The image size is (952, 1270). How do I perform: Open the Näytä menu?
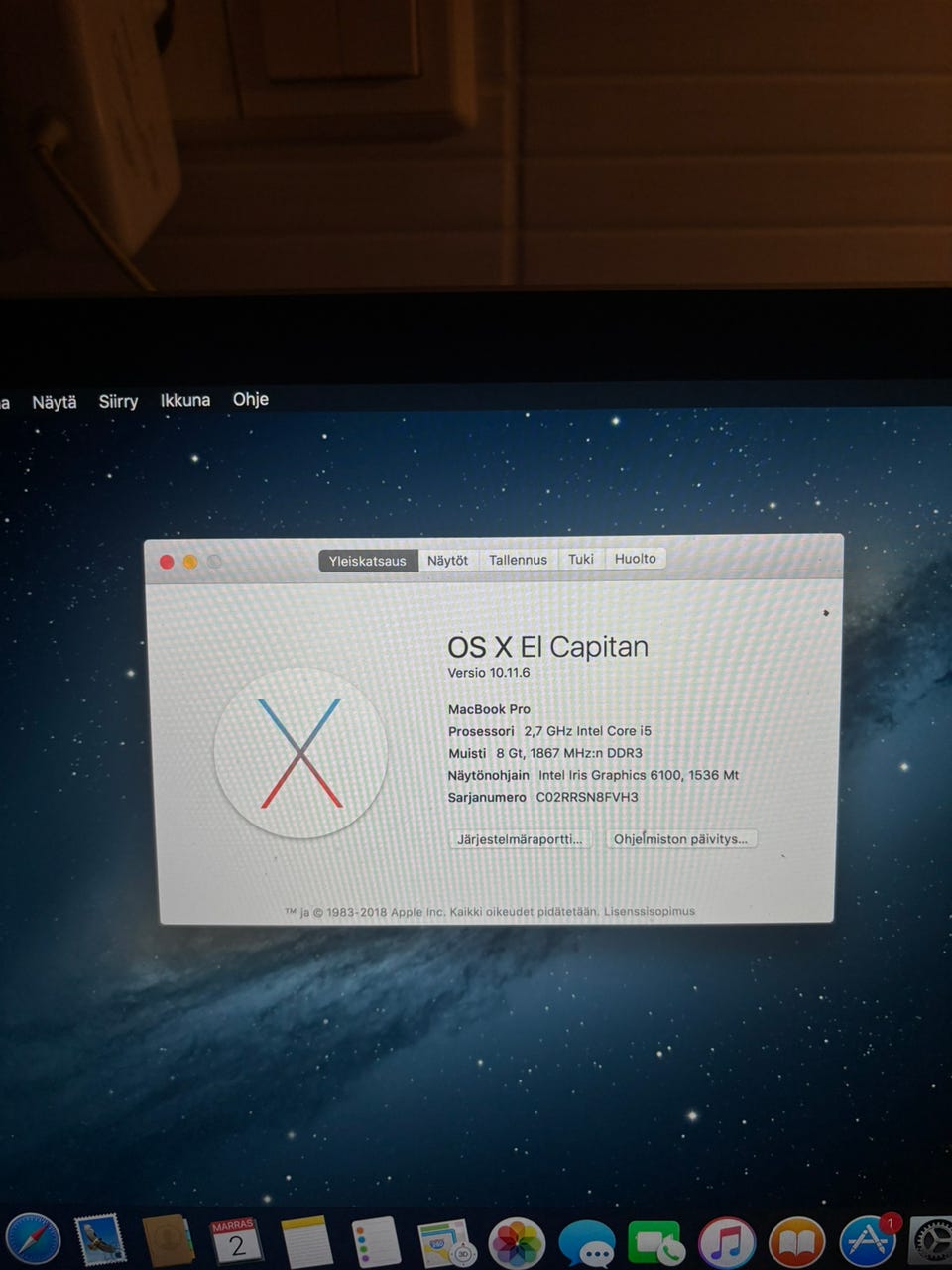55,402
